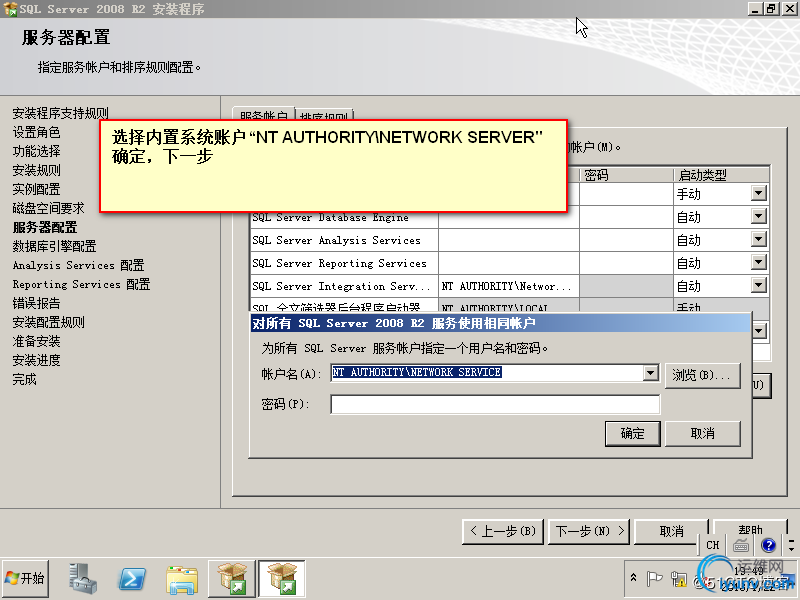800x600 pixels.
Task: Click into the 密码(P) password field
Action: tap(495, 404)
